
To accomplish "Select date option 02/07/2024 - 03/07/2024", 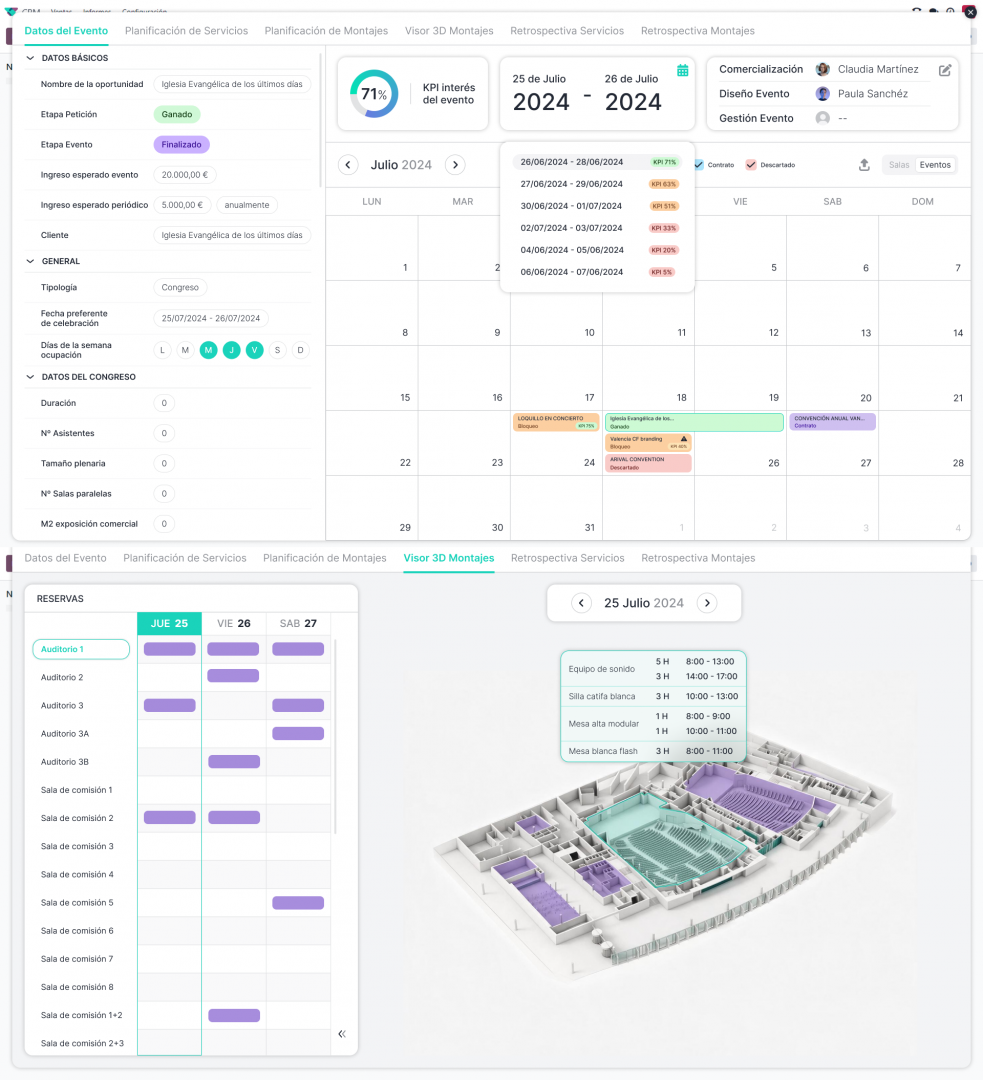I will 597,229.
